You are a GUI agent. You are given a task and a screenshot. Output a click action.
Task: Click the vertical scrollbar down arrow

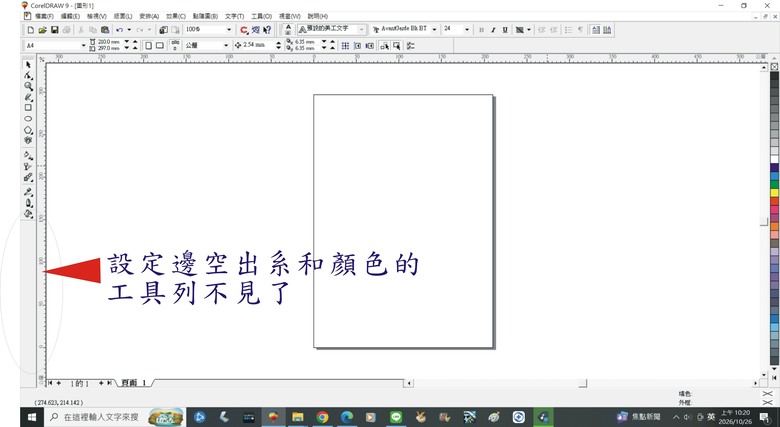tap(764, 375)
